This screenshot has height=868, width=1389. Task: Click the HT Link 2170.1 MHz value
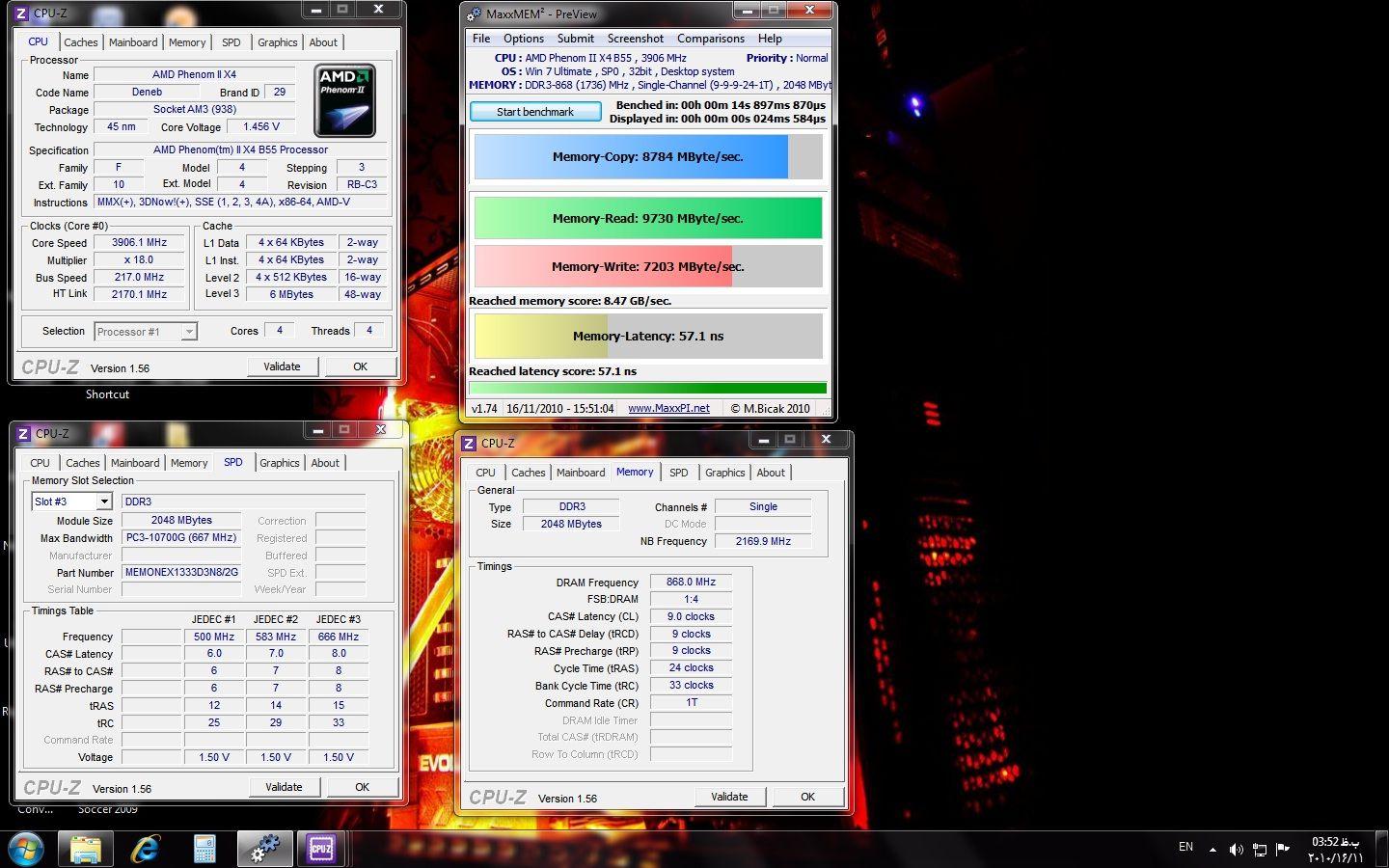pos(139,294)
